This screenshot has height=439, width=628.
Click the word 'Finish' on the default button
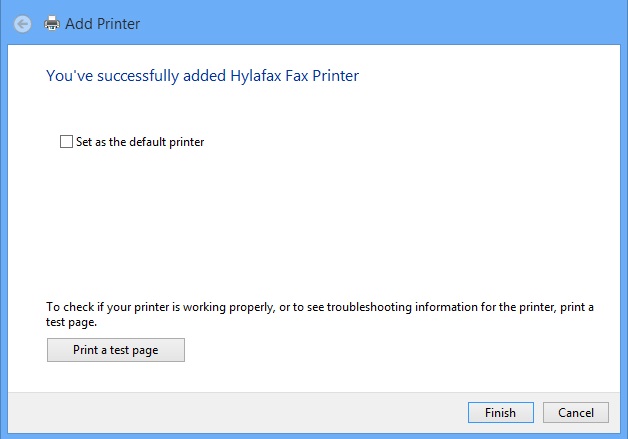(501, 413)
